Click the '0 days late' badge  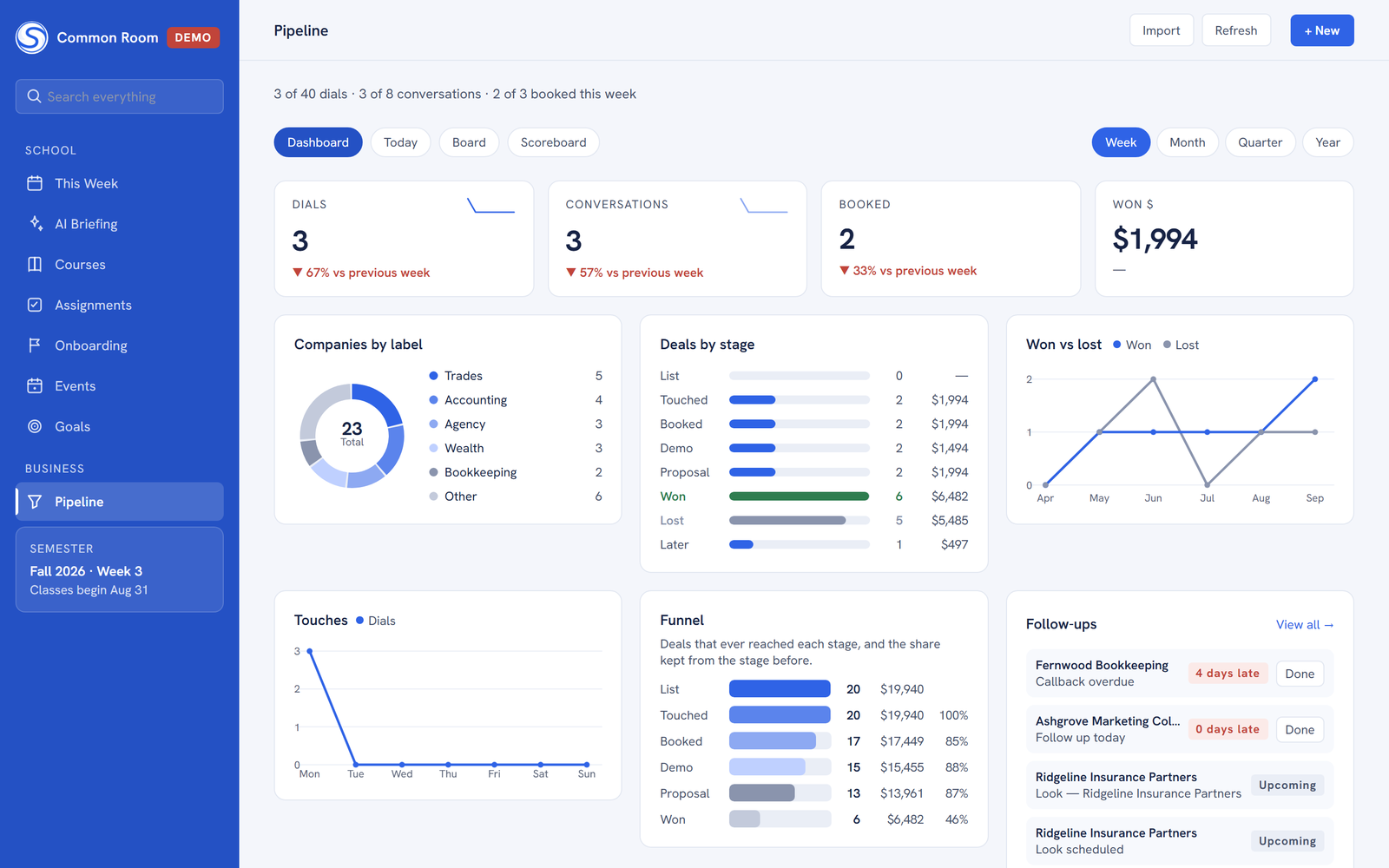coord(1228,729)
